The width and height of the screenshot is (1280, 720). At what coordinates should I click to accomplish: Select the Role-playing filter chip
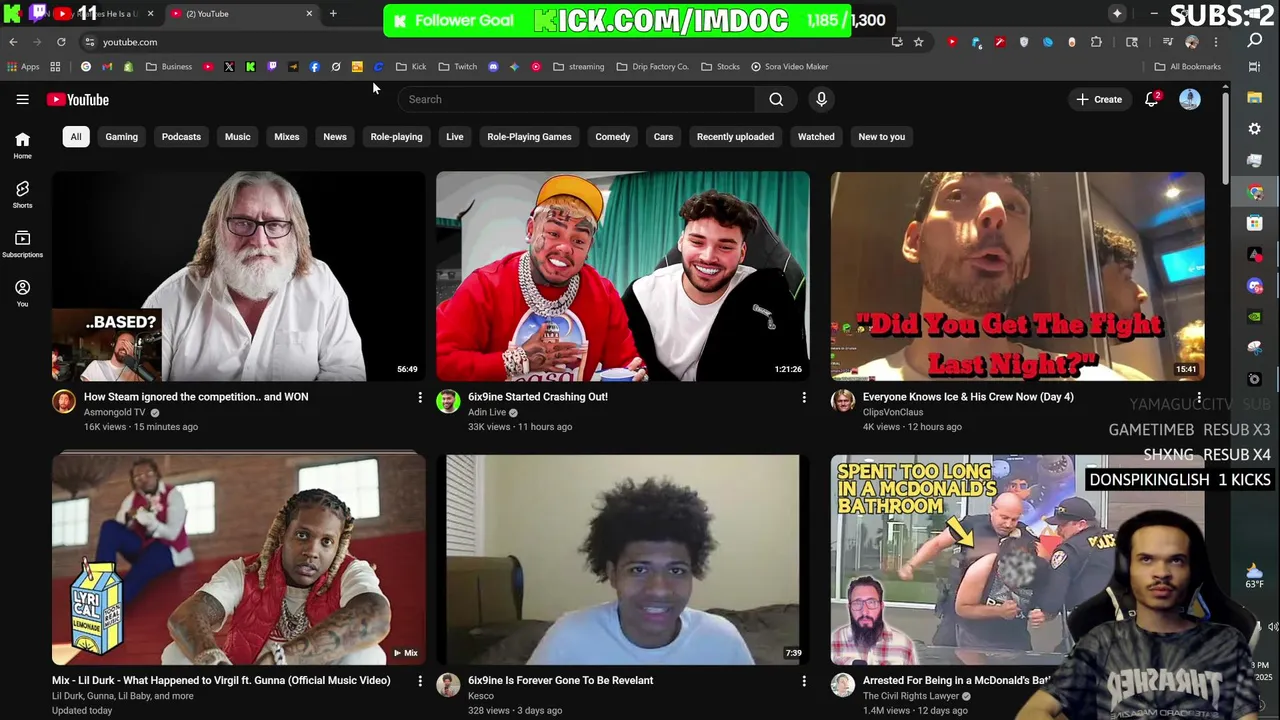coord(396,136)
